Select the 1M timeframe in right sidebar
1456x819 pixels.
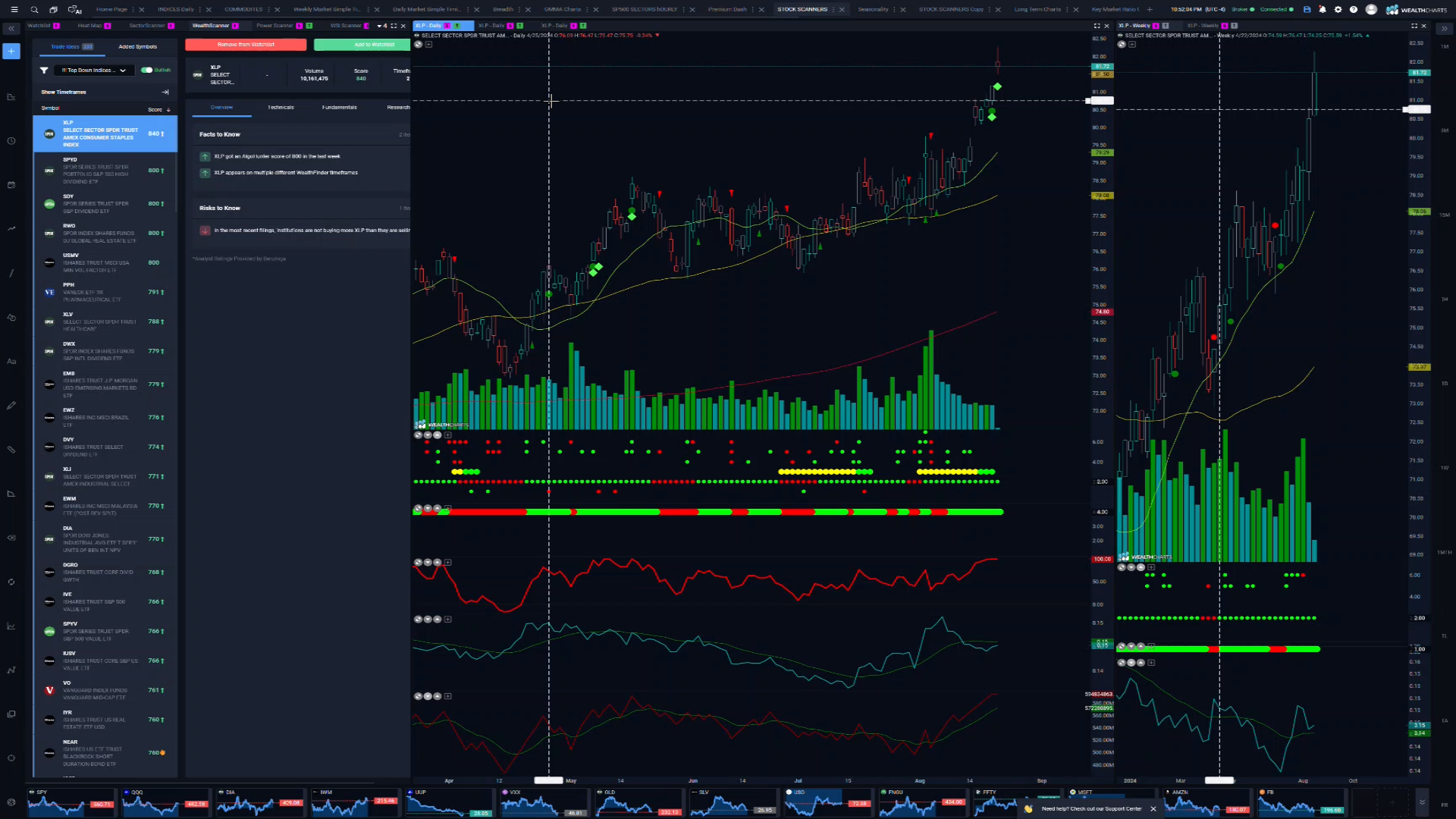coord(1444,46)
